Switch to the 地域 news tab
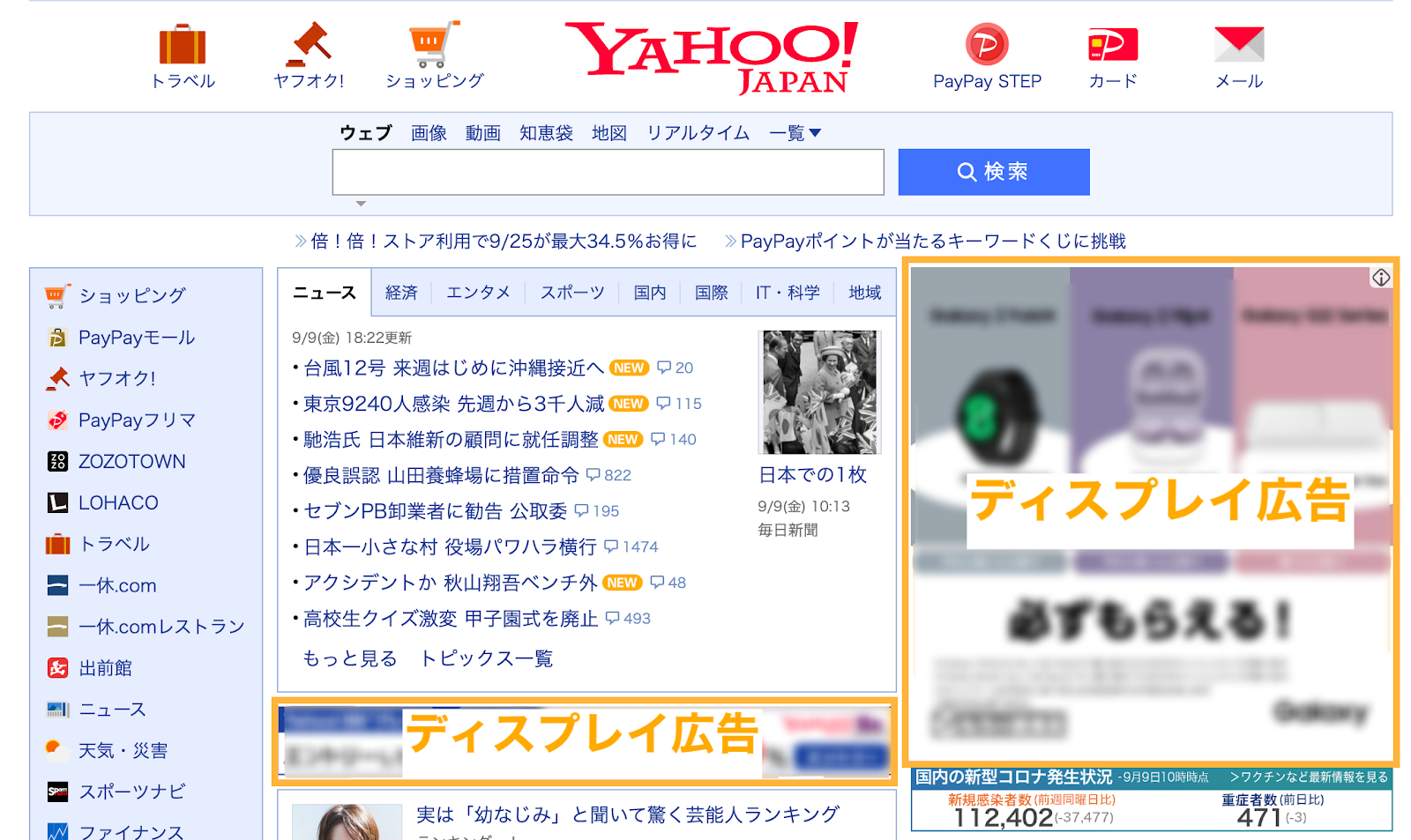The image size is (1411, 840). [x=864, y=293]
